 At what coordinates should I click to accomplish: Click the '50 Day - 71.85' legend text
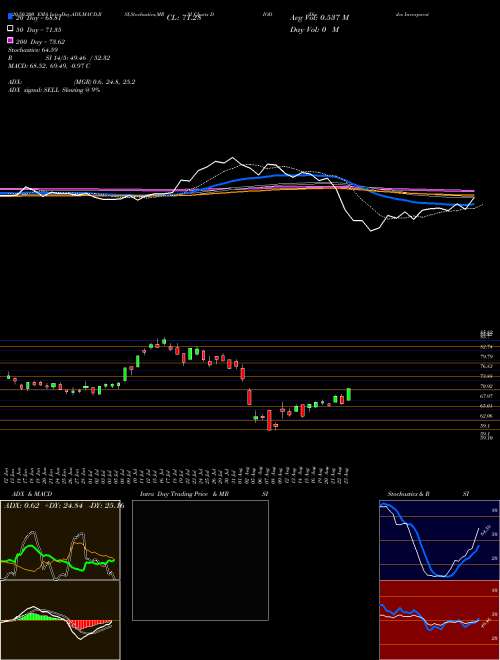[38, 30]
